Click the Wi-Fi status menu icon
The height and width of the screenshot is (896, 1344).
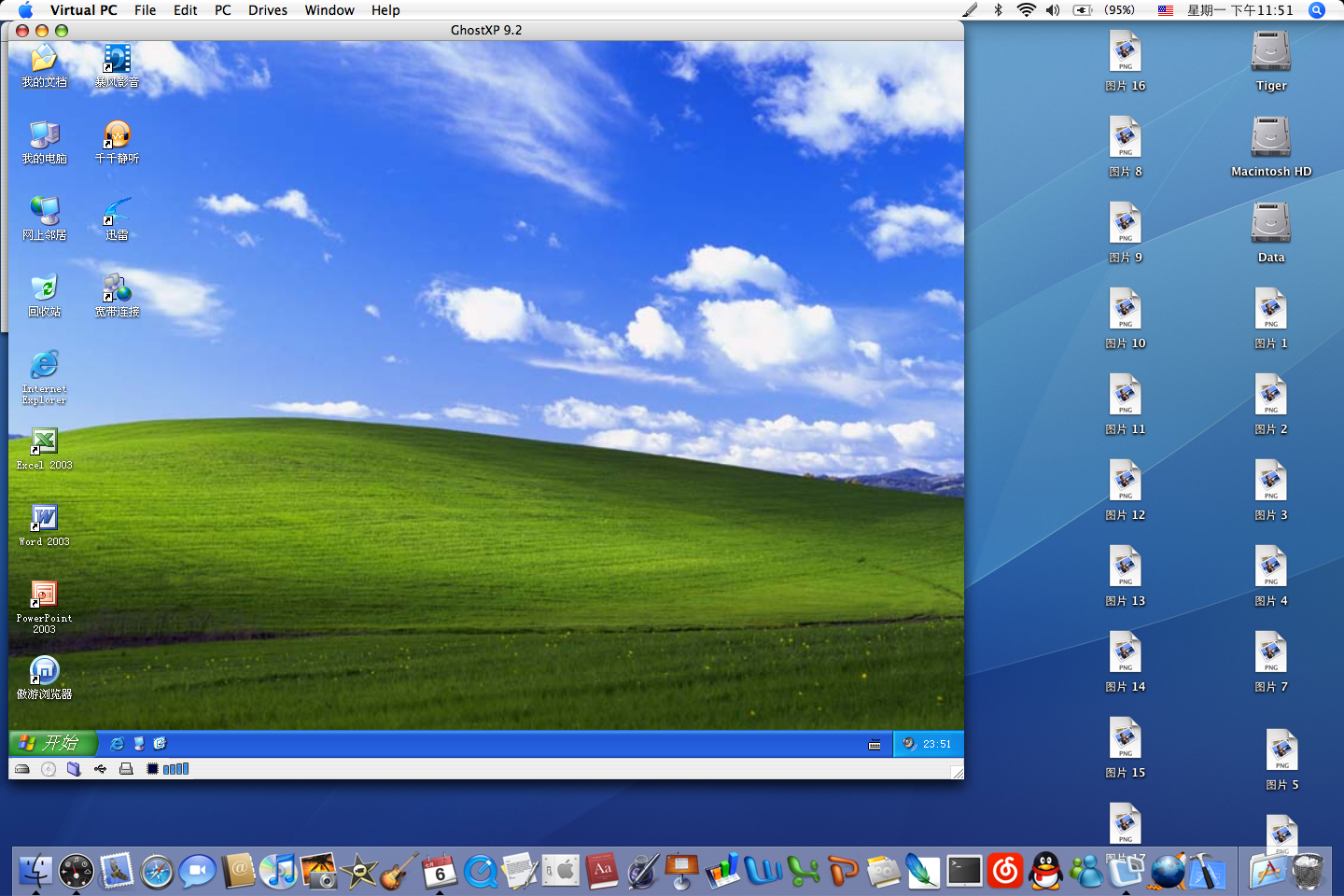(x=1027, y=10)
